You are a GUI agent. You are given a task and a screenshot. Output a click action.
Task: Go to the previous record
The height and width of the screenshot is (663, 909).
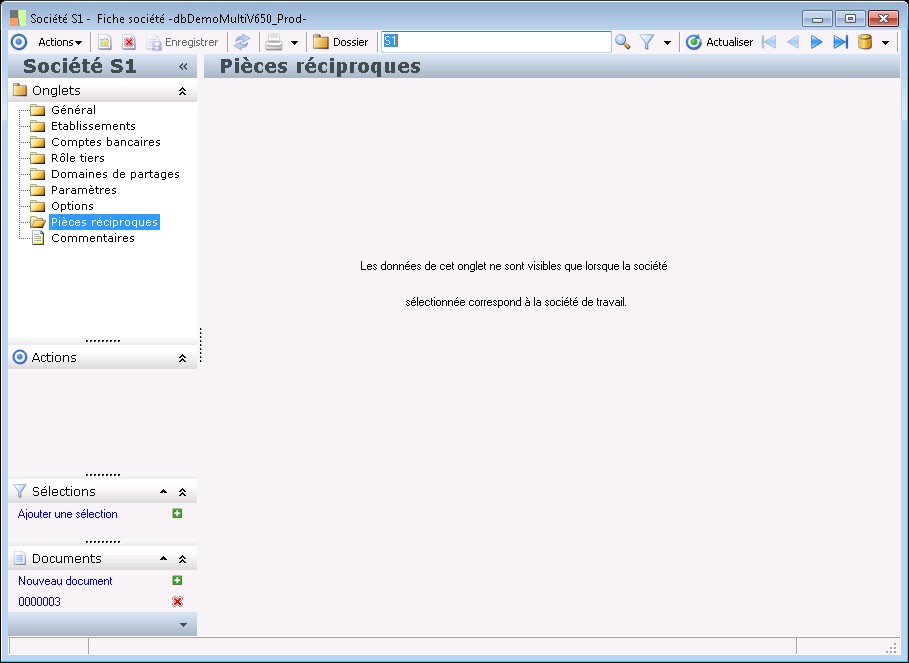[x=793, y=42]
